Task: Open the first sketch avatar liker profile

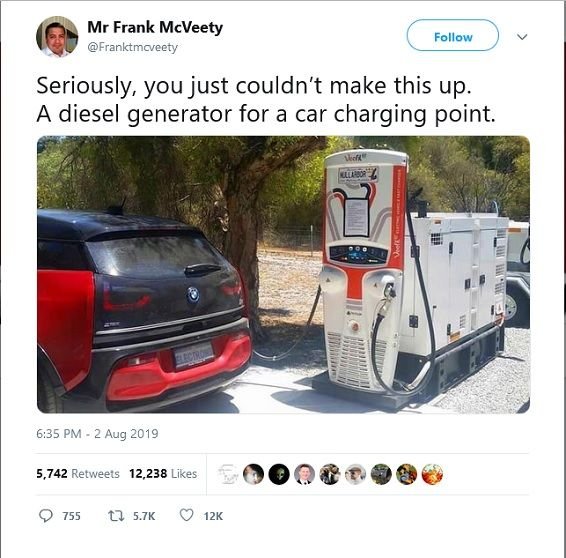Action: (228, 474)
